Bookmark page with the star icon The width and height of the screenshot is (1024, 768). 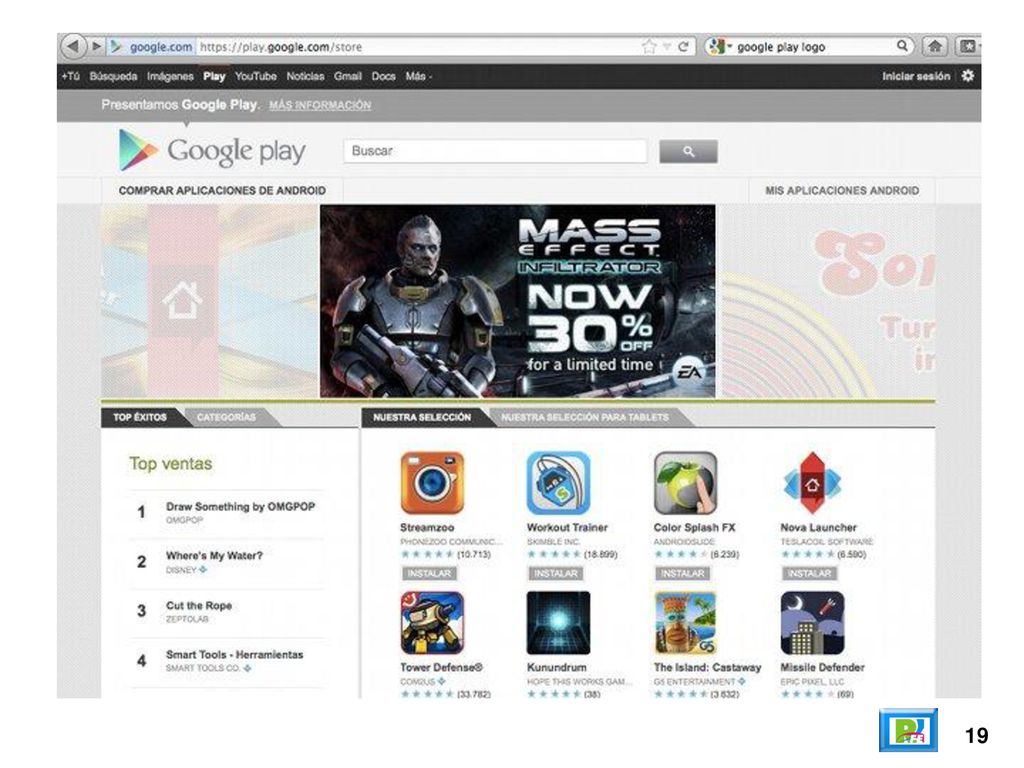(x=648, y=46)
